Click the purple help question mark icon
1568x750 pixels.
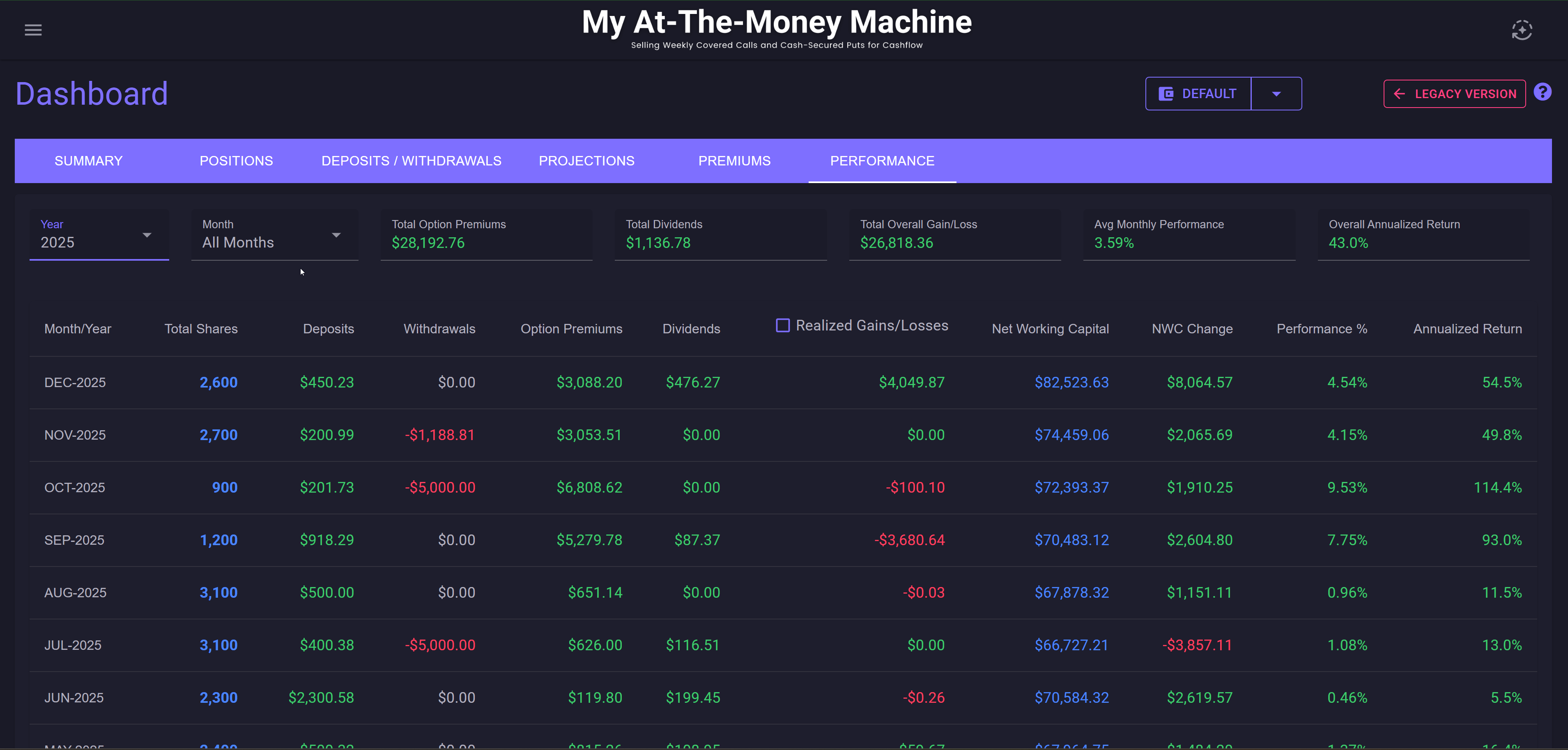coord(1542,92)
